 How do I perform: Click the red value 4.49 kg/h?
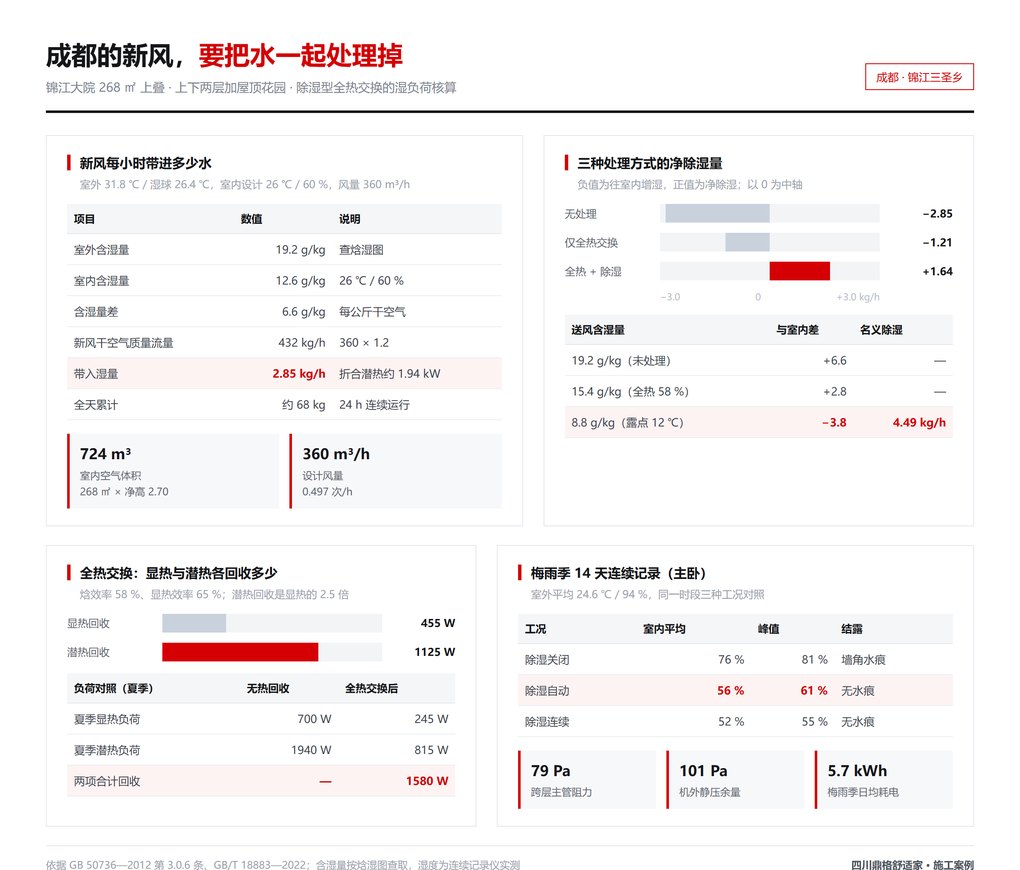point(919,422)
